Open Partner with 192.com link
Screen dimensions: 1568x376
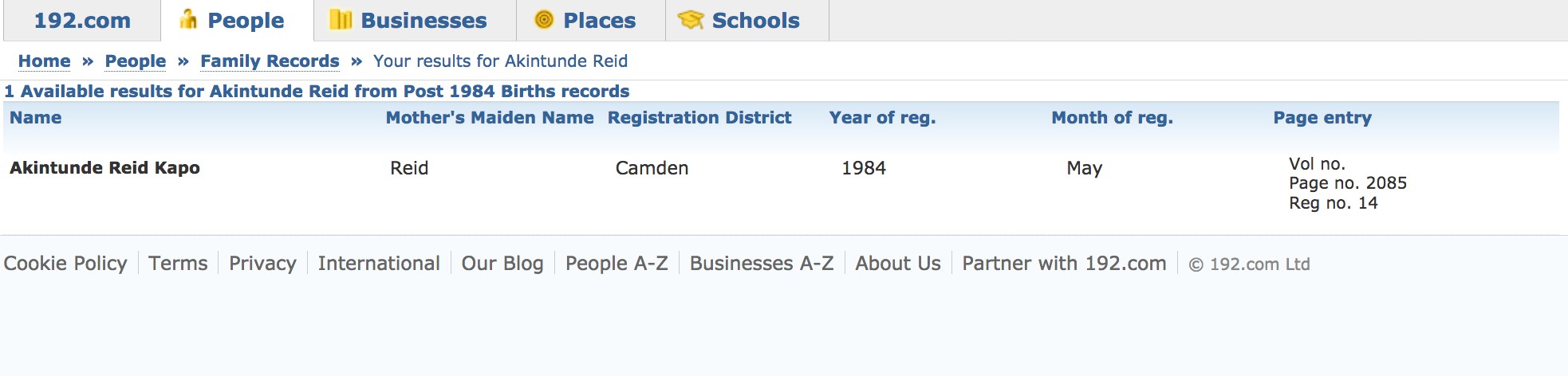coord(1064,264)
